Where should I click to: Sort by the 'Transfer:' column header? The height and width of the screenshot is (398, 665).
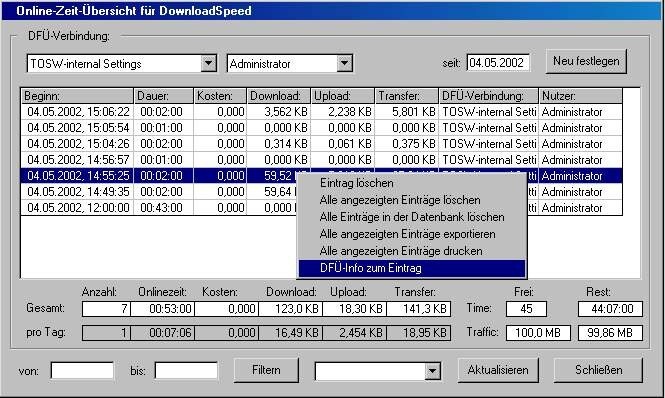(x=407, y=96)
